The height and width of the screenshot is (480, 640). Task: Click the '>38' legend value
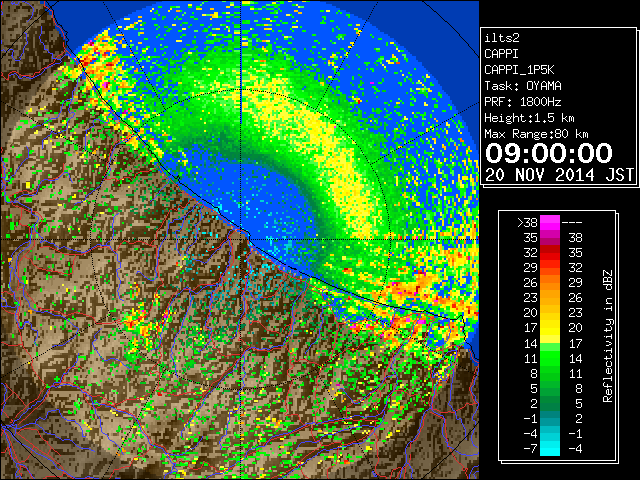click(527, 222)
